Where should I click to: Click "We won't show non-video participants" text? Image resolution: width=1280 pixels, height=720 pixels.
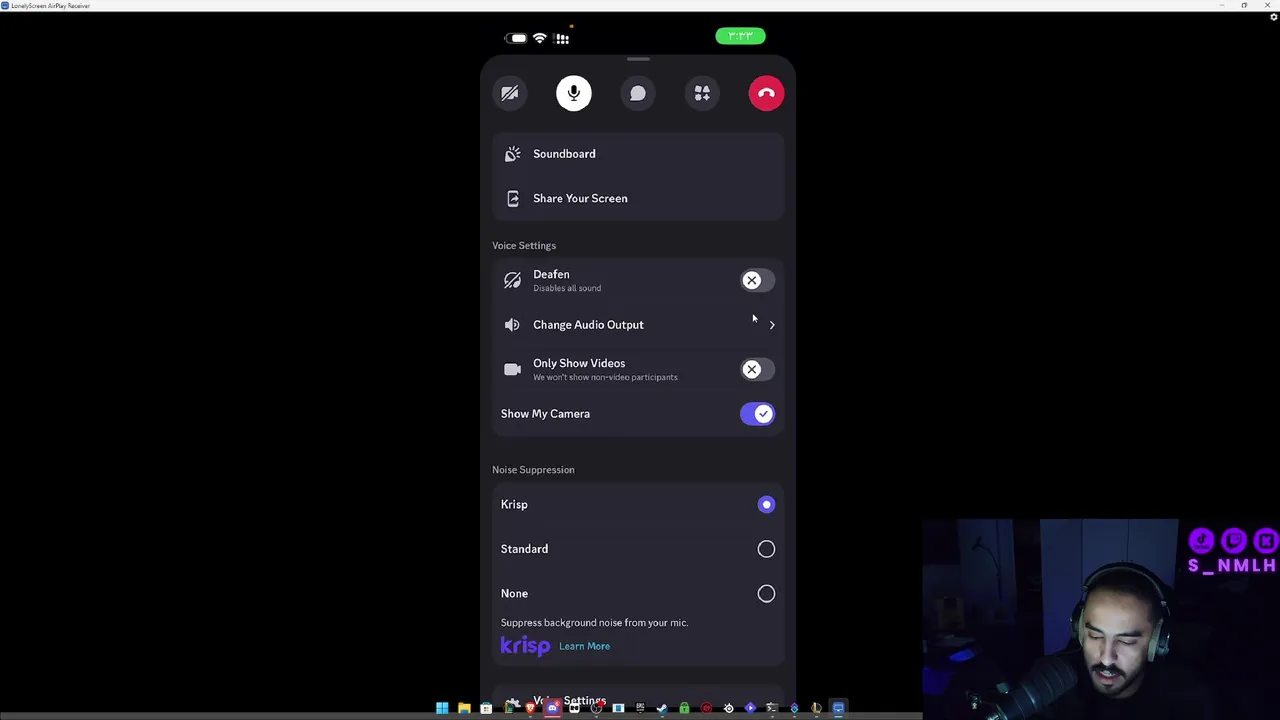[x=605, y=377]
